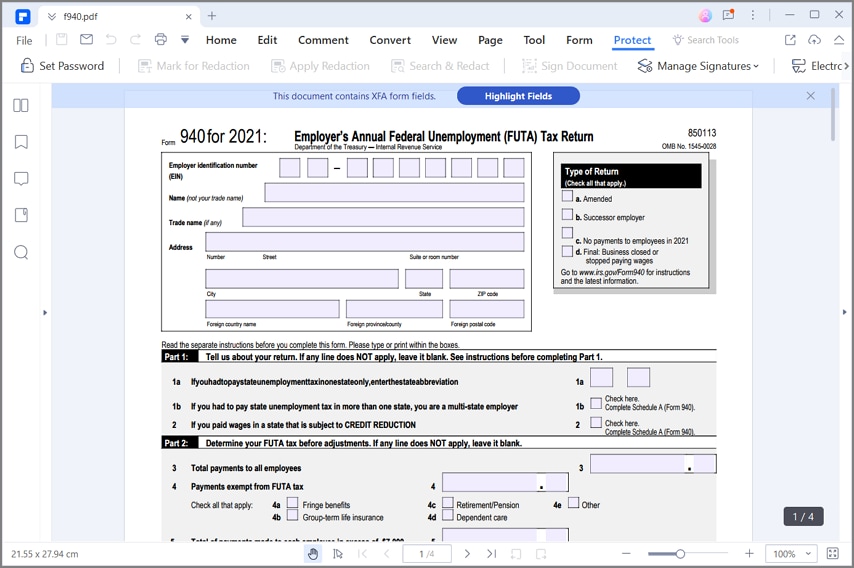854x568 pixels.
Task: Click the zoom out minus button
Action: (626, 553)
